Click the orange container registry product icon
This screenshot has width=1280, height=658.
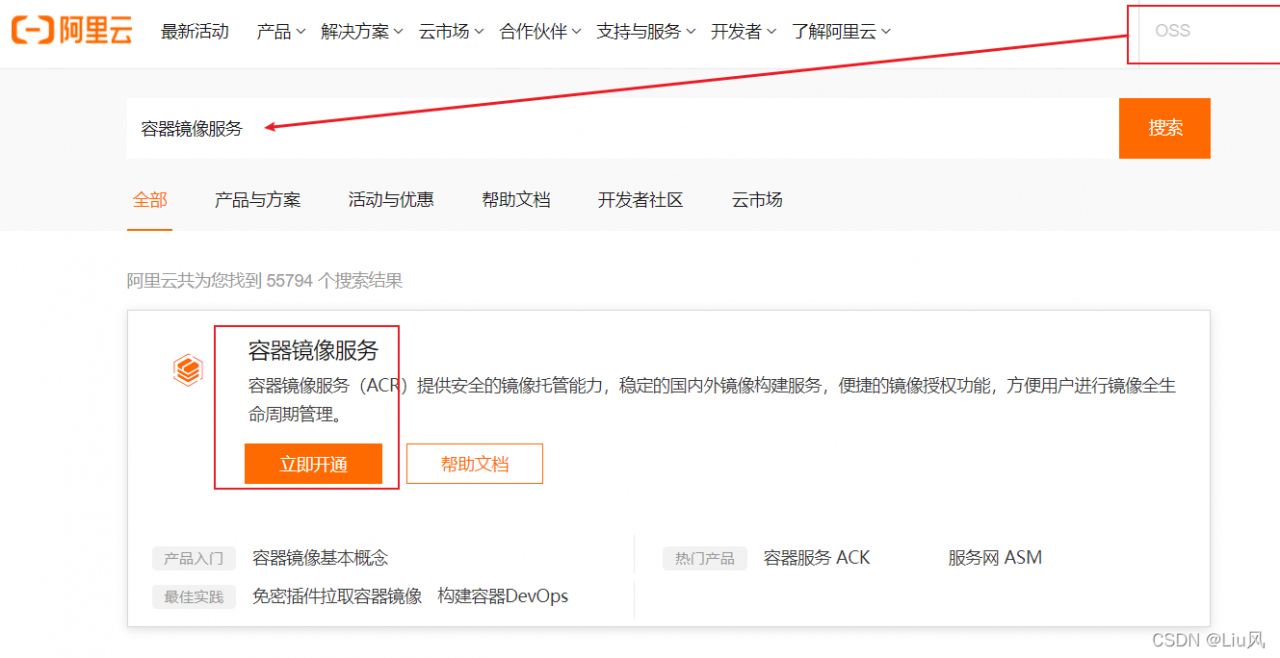pos(188,371)
